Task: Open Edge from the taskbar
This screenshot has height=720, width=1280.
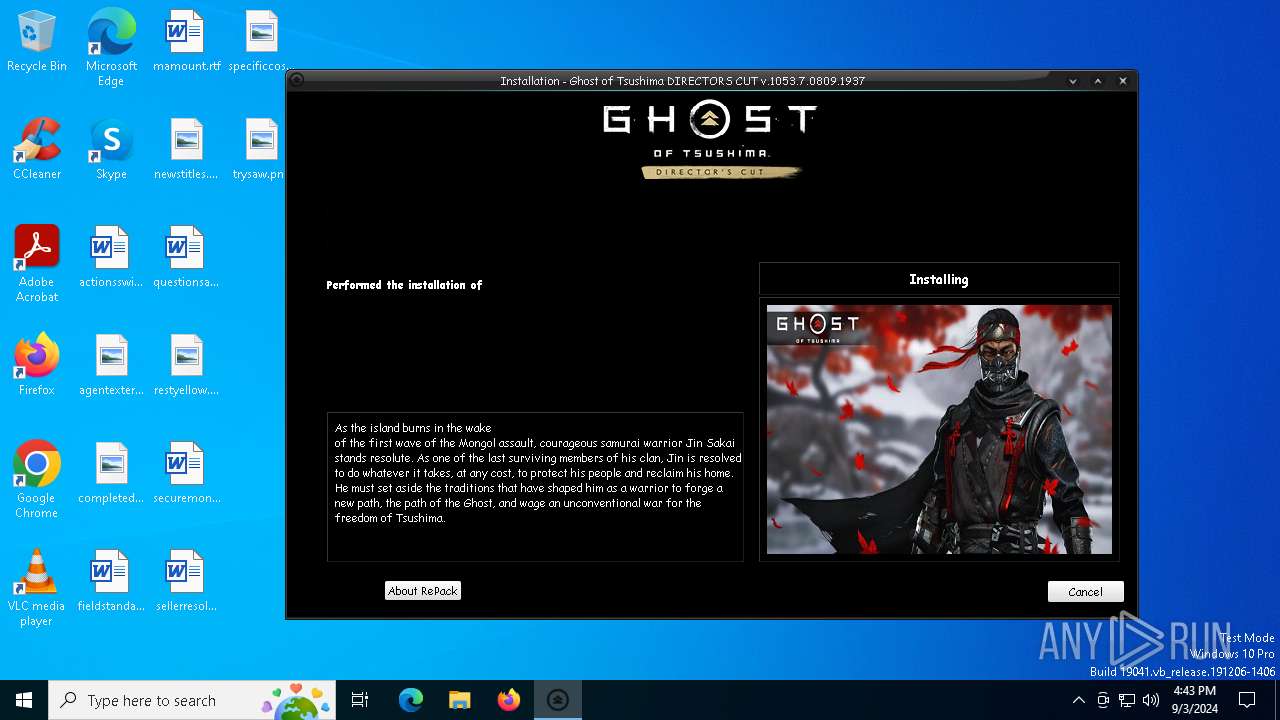Action: [411, 700]
